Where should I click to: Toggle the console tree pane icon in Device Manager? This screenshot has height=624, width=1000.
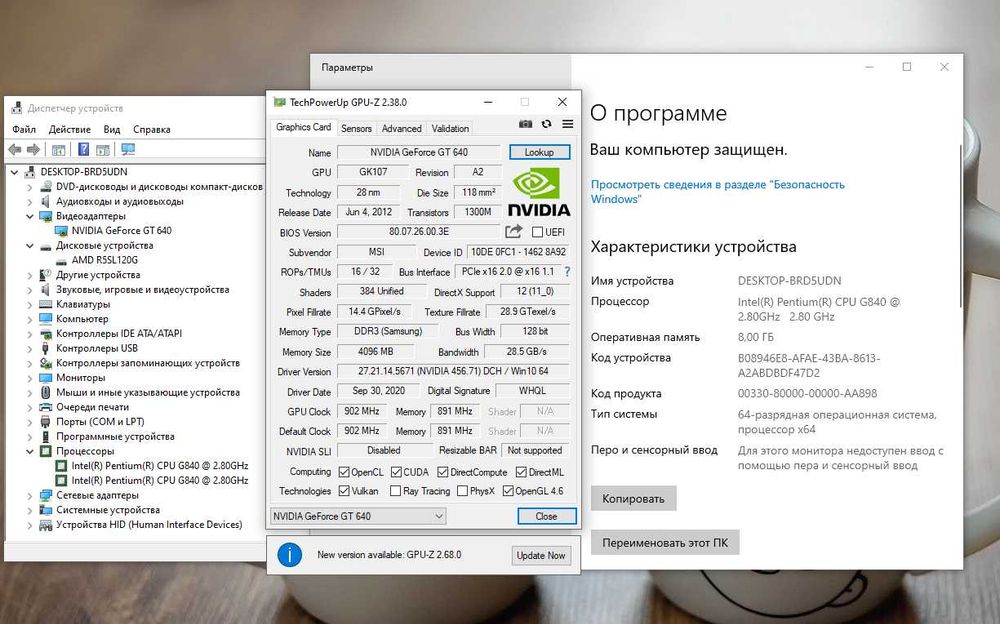coord(58,150)
